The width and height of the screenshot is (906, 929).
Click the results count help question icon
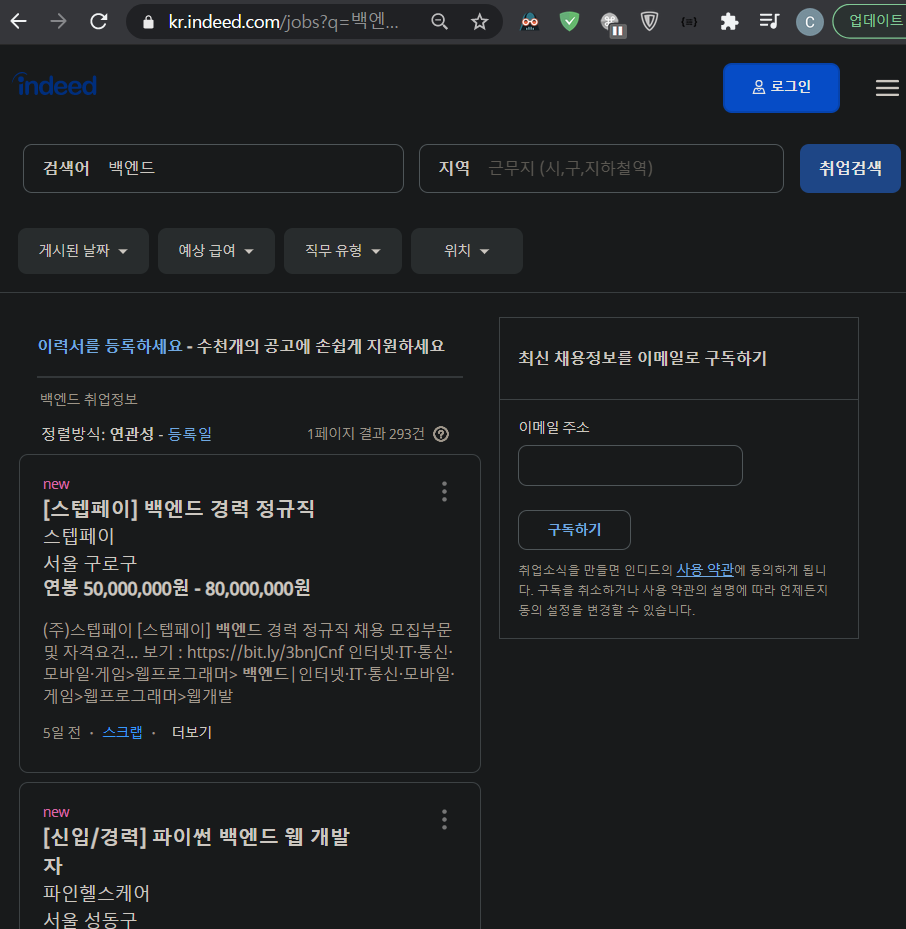tap(441, 434)
